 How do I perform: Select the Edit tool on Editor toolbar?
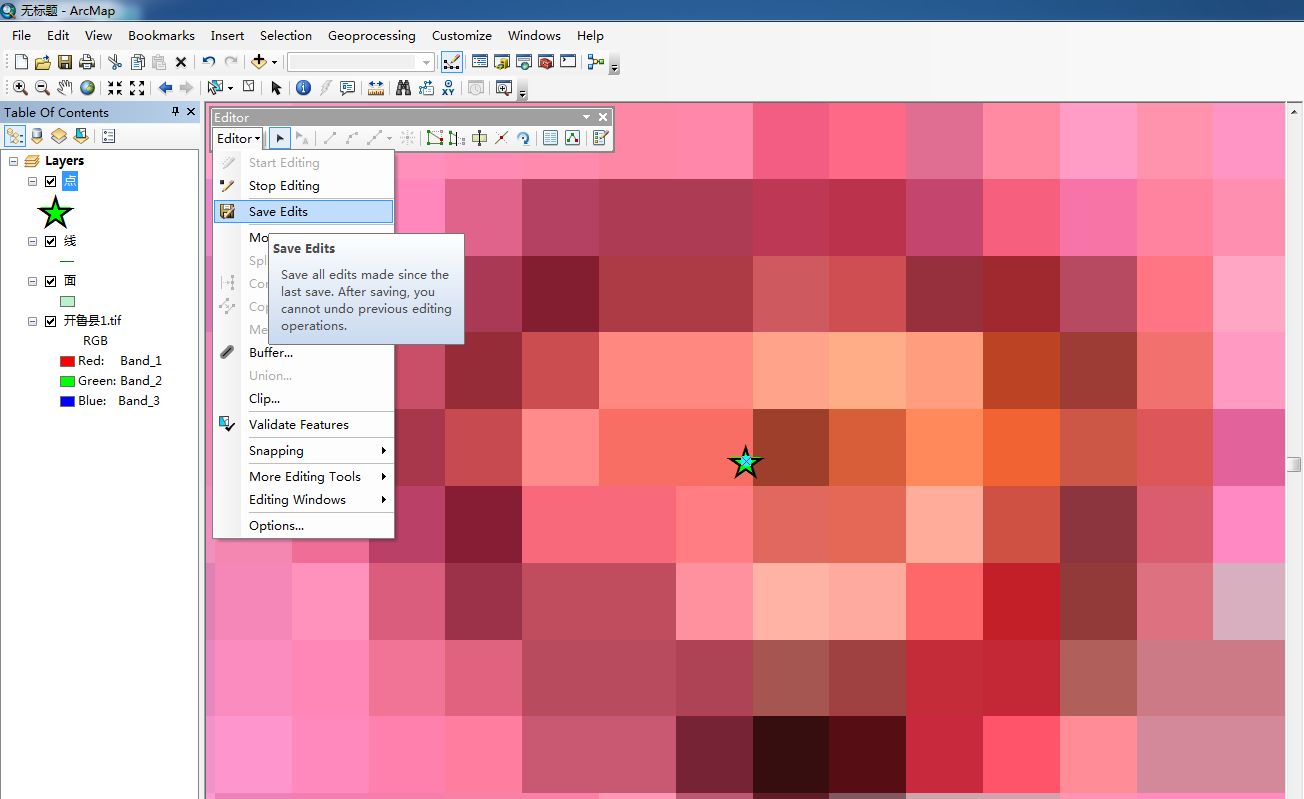coord(280,138)
